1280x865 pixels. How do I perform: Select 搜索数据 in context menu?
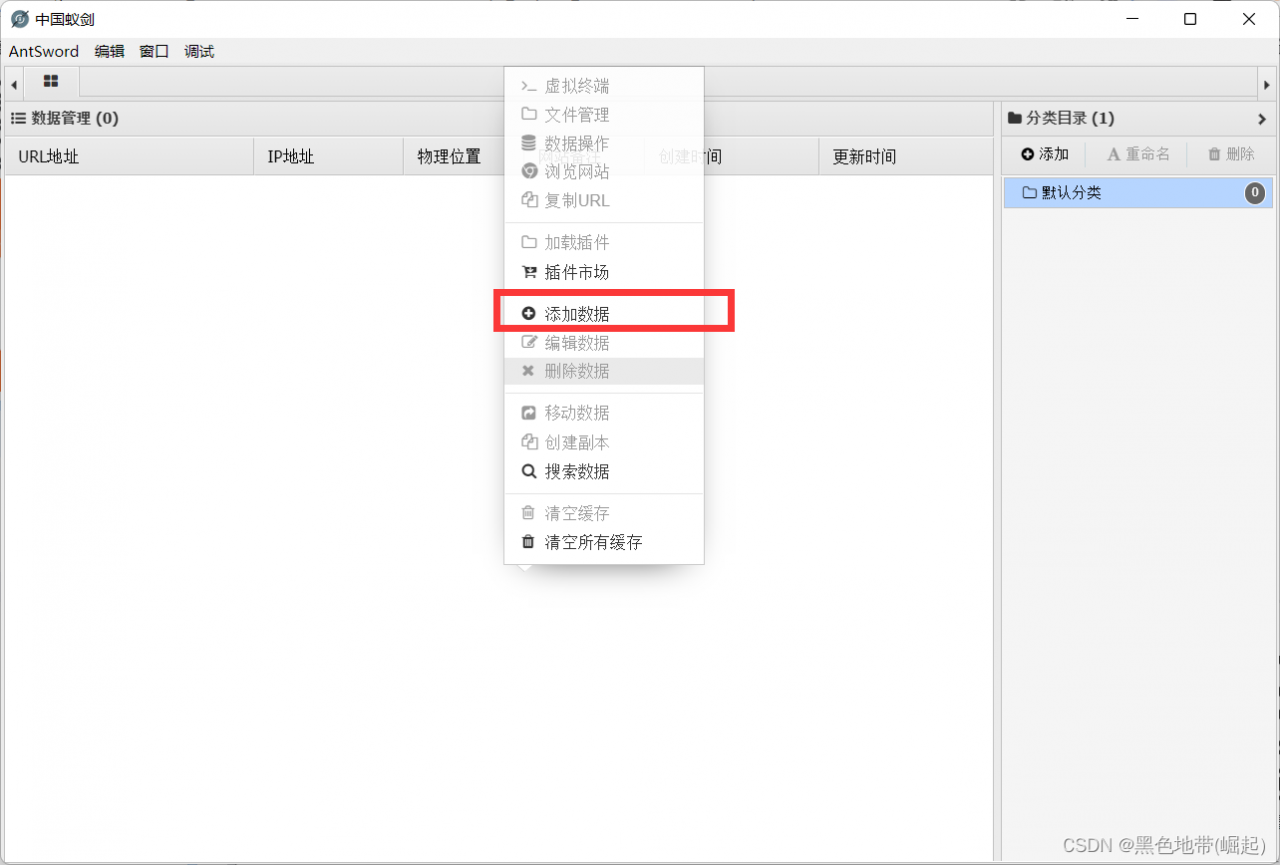click(x=604, y=471)
